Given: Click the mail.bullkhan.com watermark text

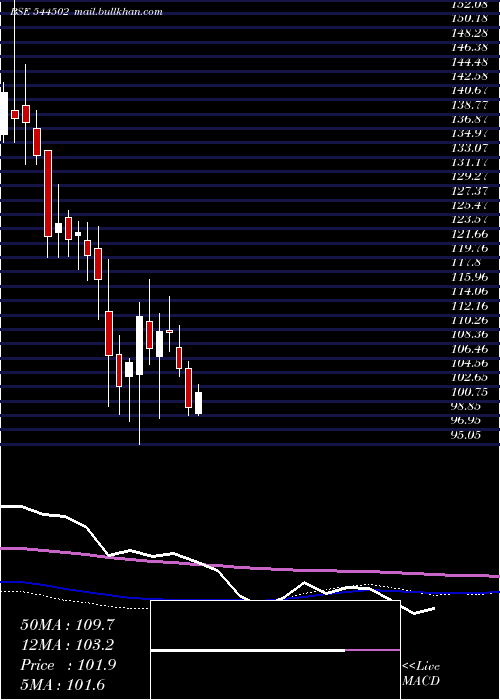Looking at the screenshot, I should pos(118,12).
